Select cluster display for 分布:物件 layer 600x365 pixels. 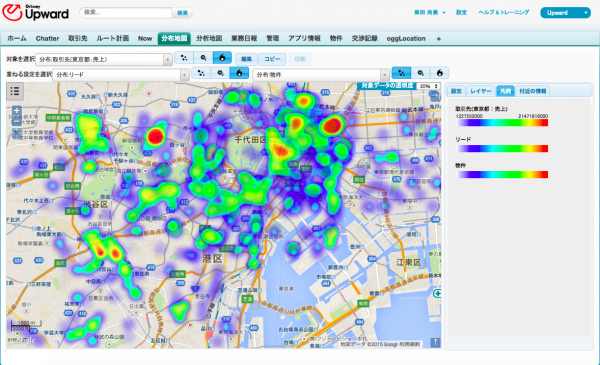421,73
